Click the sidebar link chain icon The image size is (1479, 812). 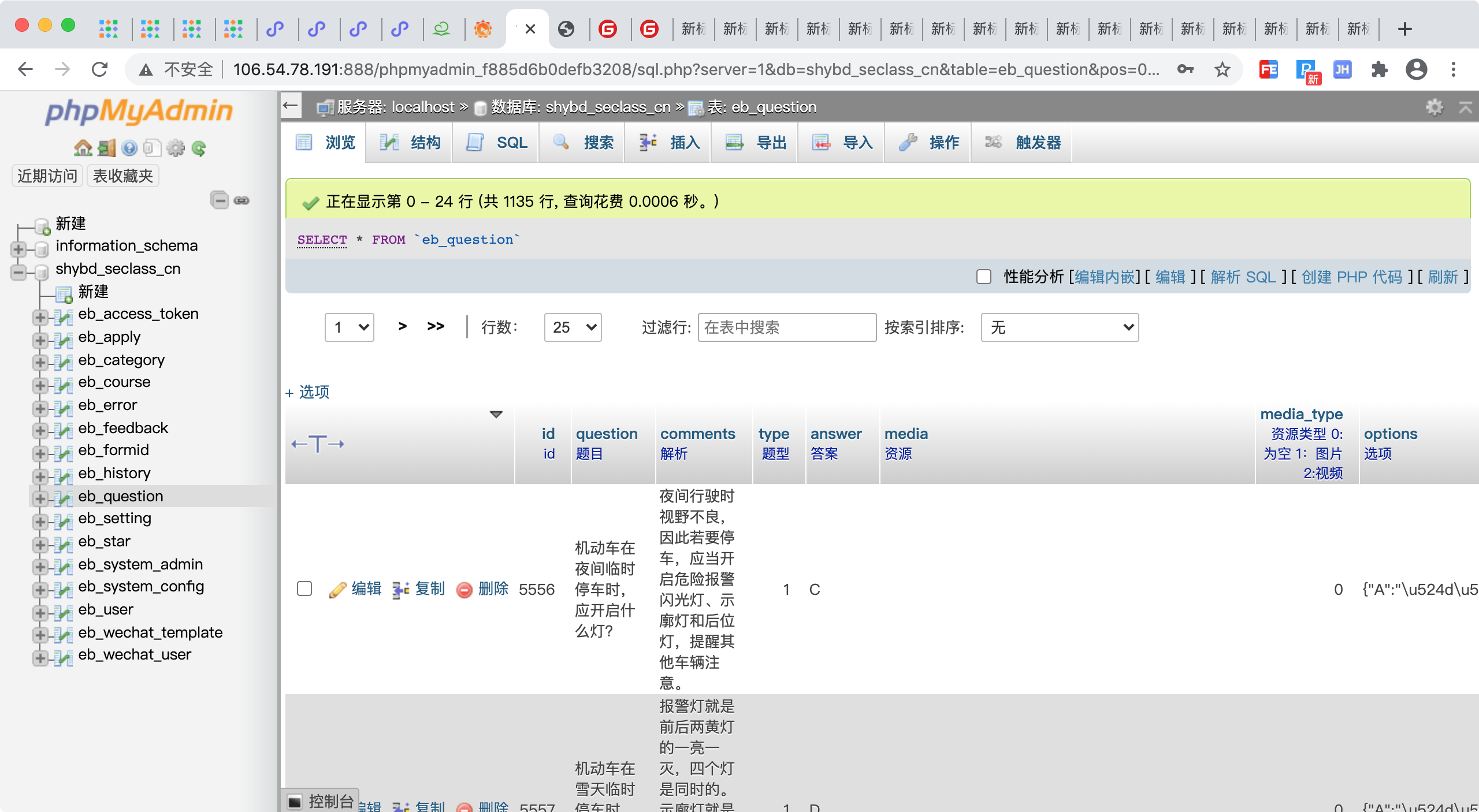pyautogui.click(x=241, y=200)
